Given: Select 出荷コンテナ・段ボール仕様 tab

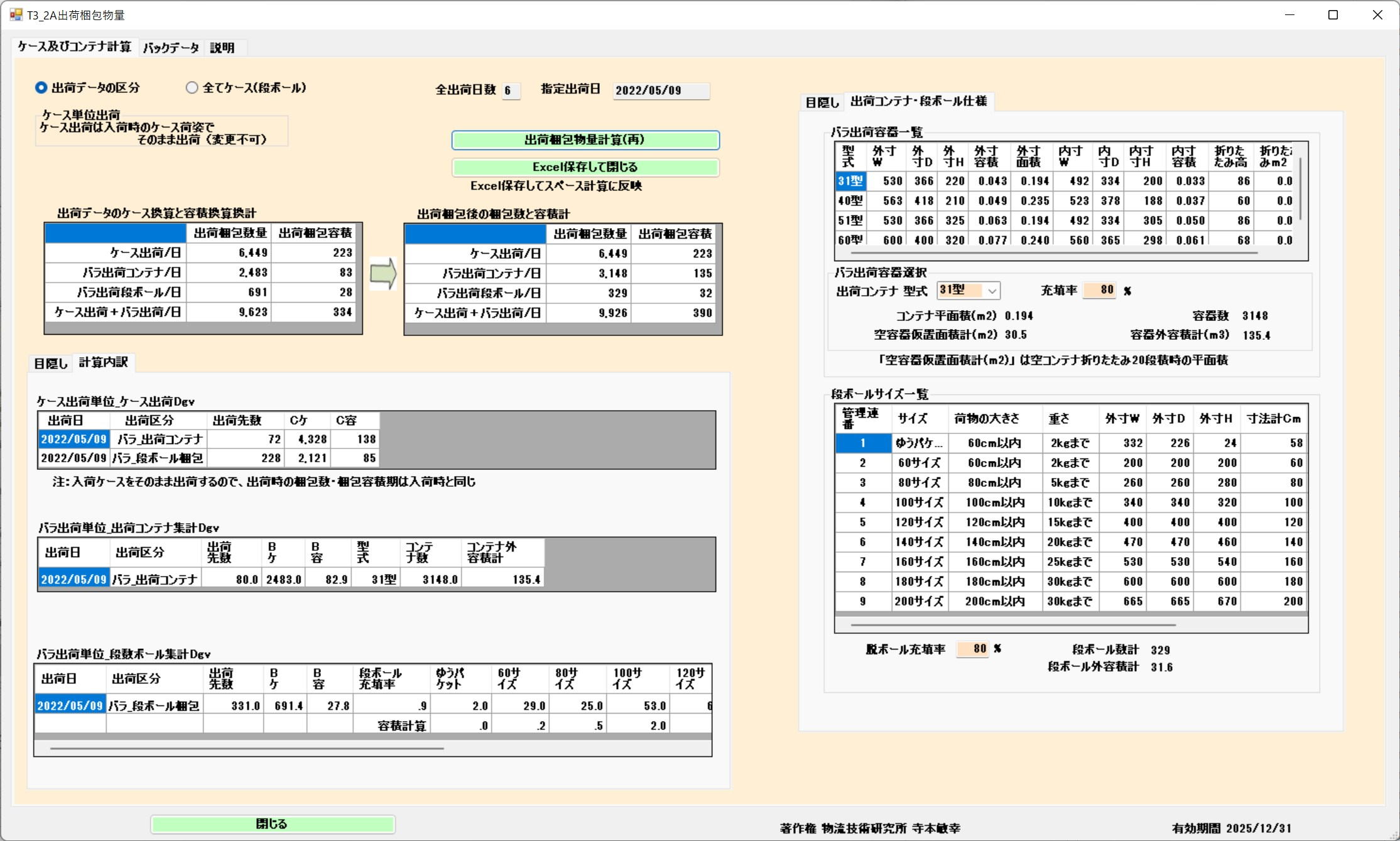Looking at the screenshot, I should pos(918,101).
